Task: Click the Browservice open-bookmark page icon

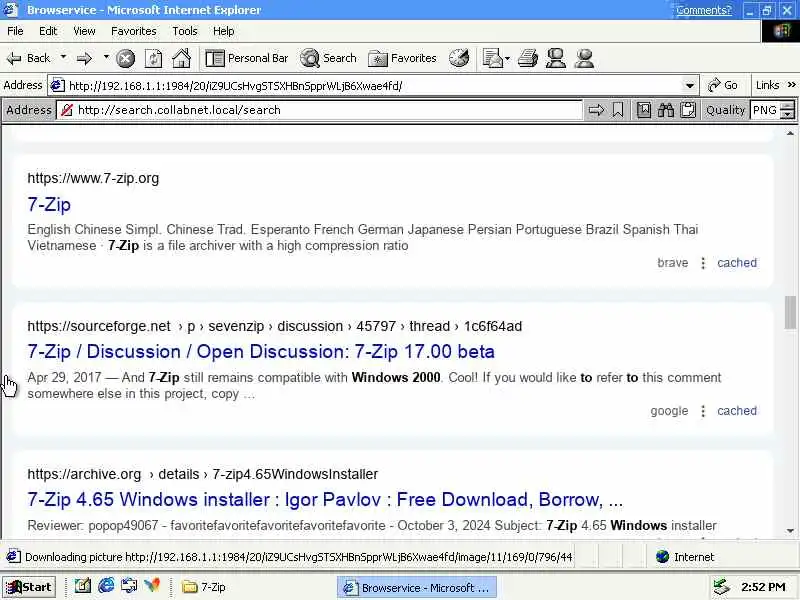Action: pos(644,110)
